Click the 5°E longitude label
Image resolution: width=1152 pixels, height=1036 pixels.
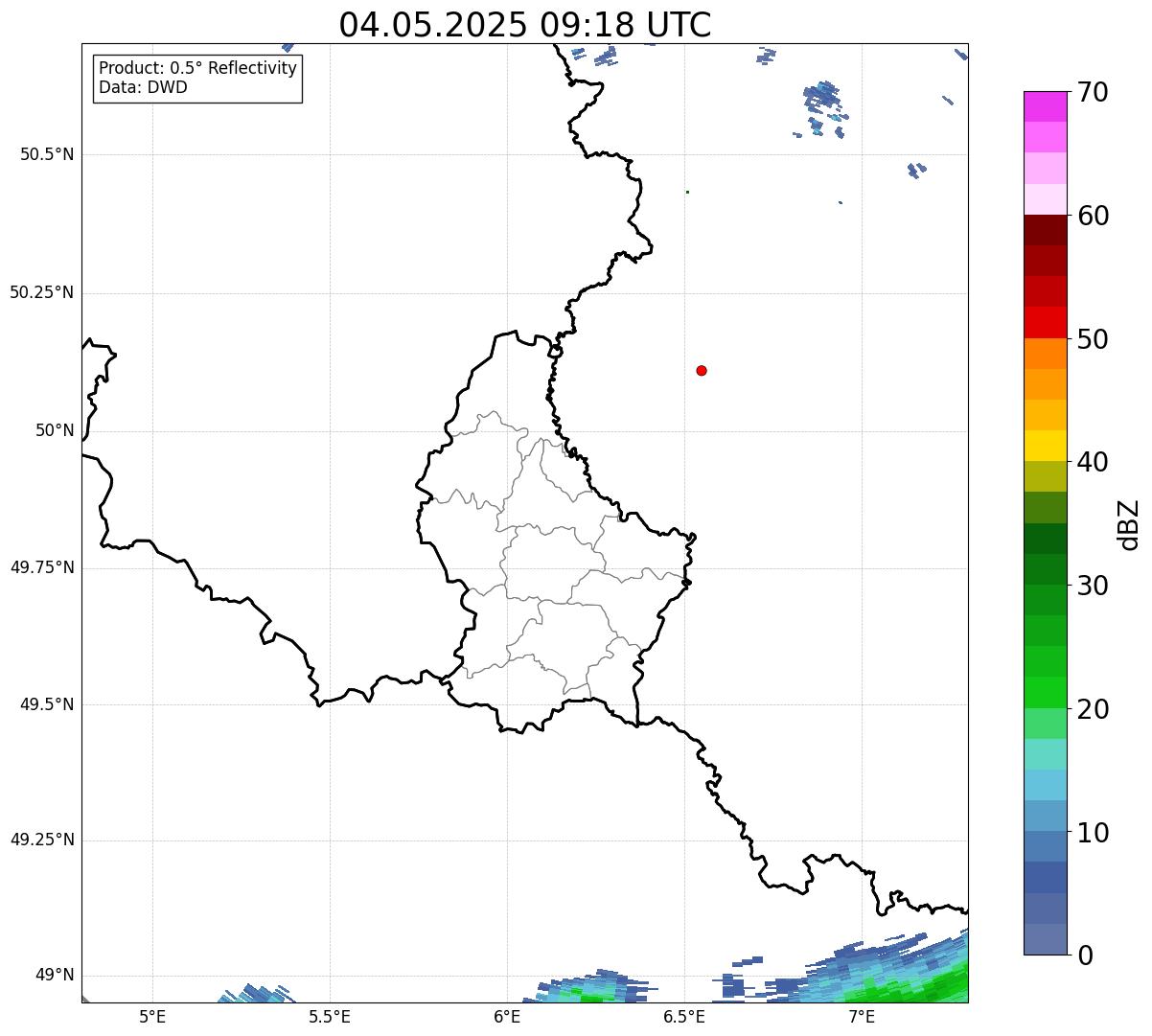[x=152, y=1016]
